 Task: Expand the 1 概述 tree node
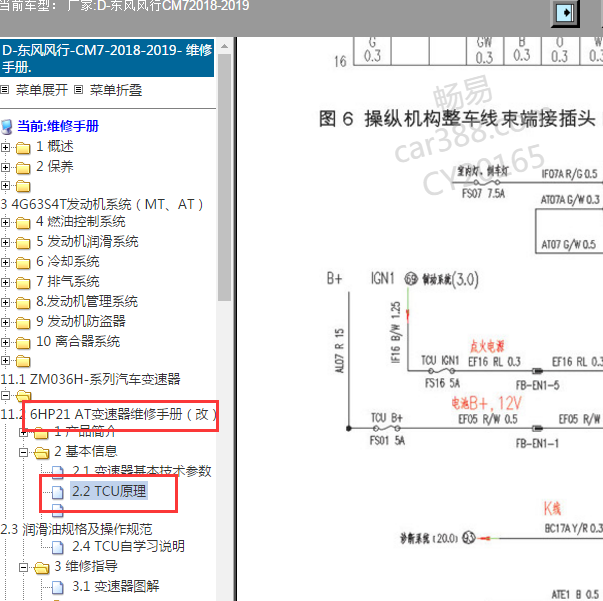click(x=5, y=147)
